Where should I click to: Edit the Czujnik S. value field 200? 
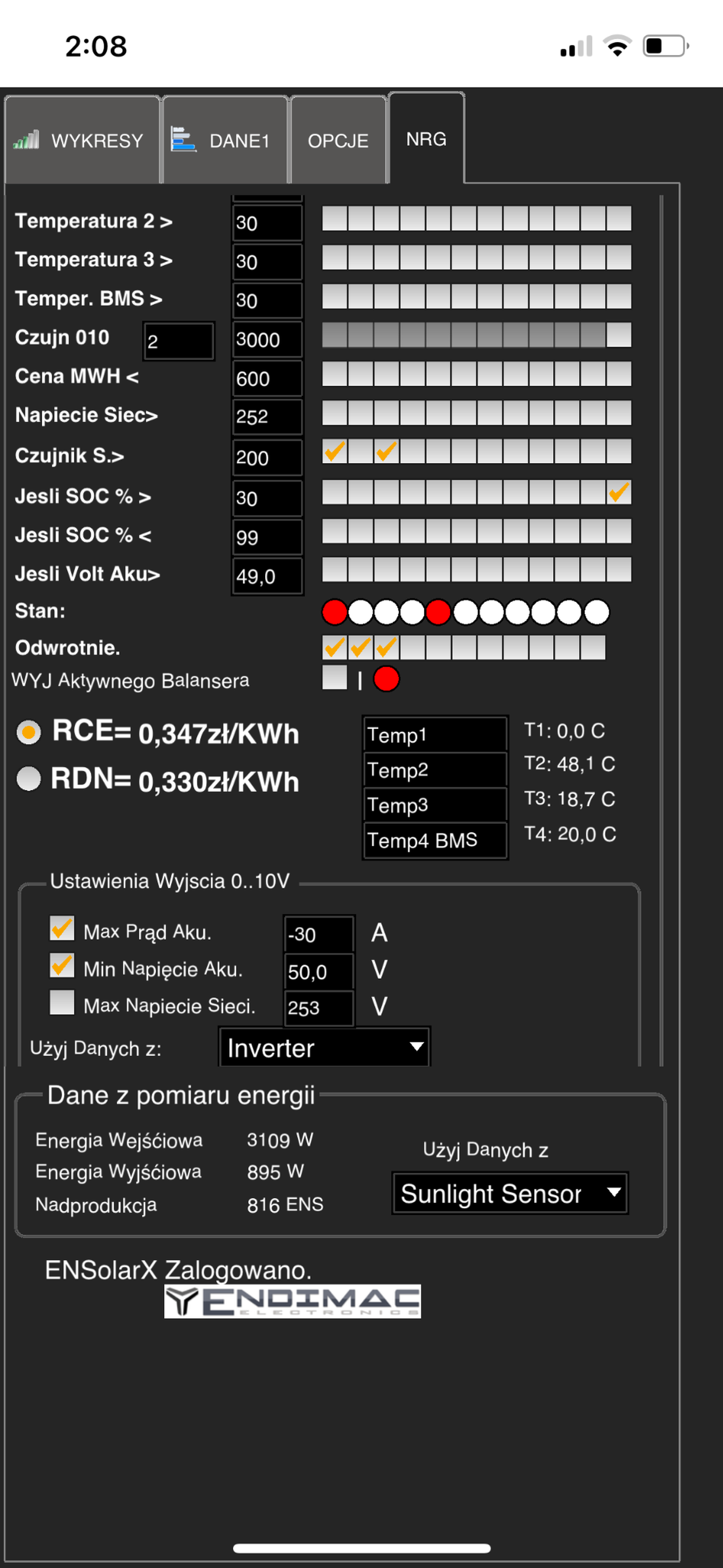pos(267,458)
